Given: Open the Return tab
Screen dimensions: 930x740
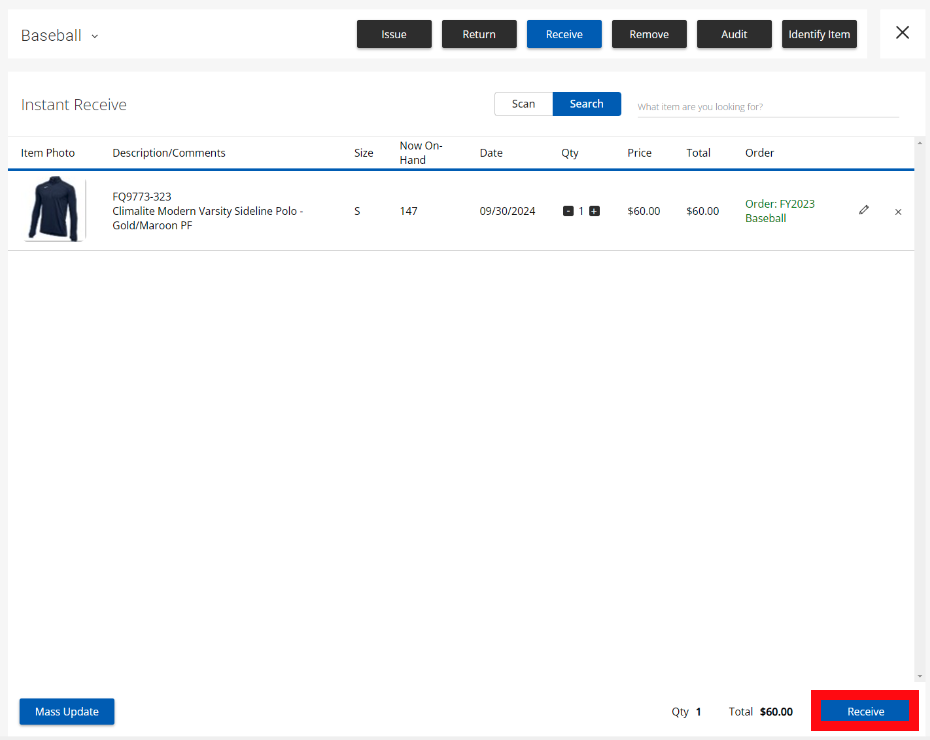Looking at the screenshot, I should (x=479, y=34).
